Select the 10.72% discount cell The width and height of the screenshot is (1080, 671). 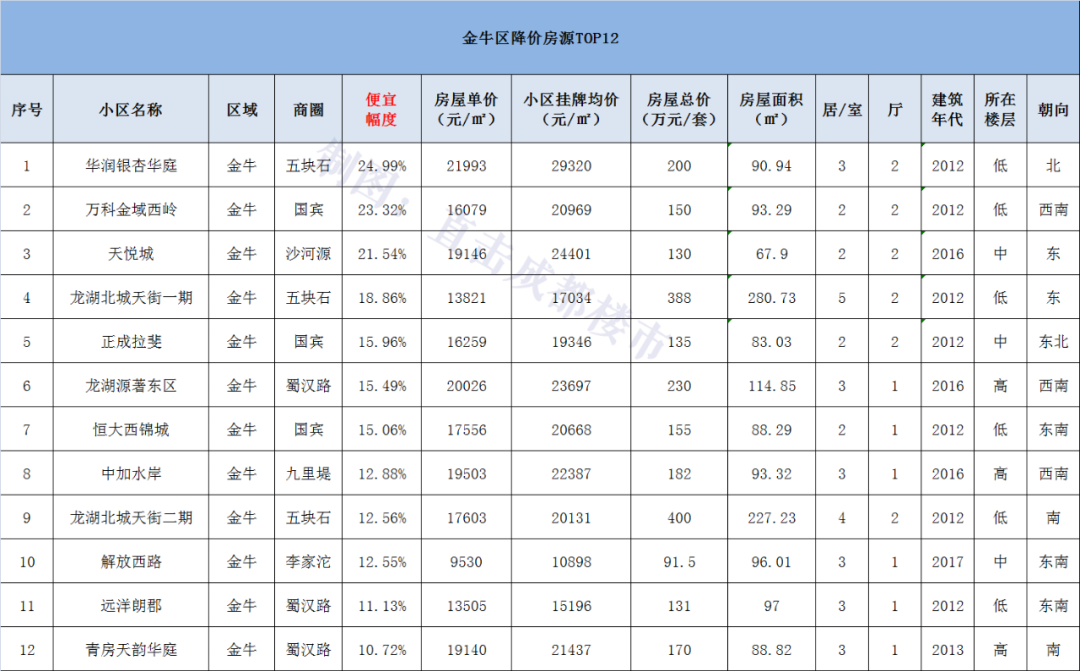pyautogui.click(x=382, y=650)
